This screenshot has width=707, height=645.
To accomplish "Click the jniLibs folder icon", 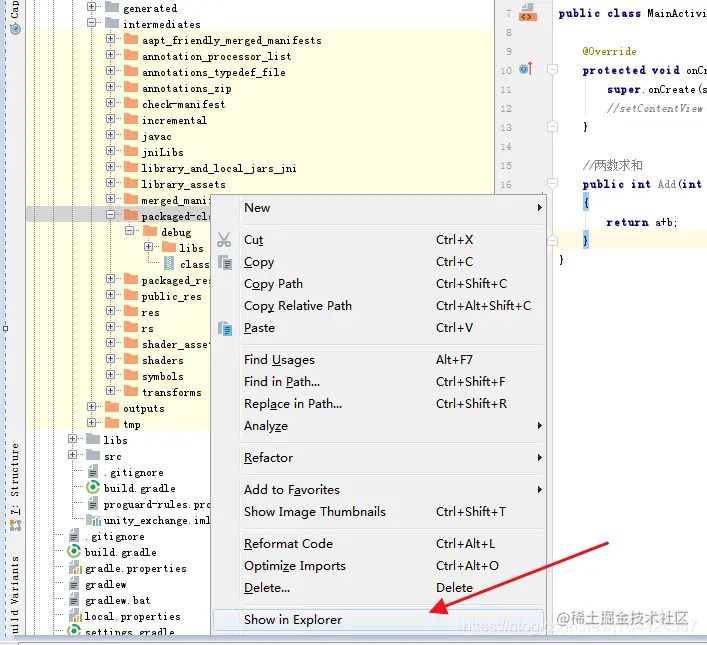I will (131, 151).
